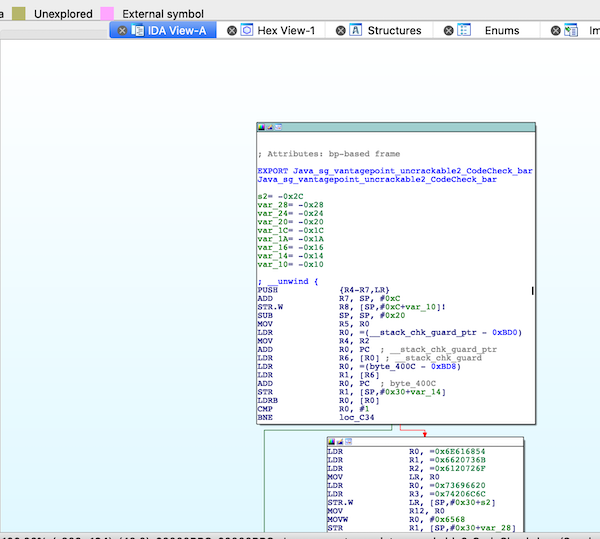Viewport: 600px width, 539px height.
Task: Click the External symbol legend color swatch
Action: coord(107,14)
